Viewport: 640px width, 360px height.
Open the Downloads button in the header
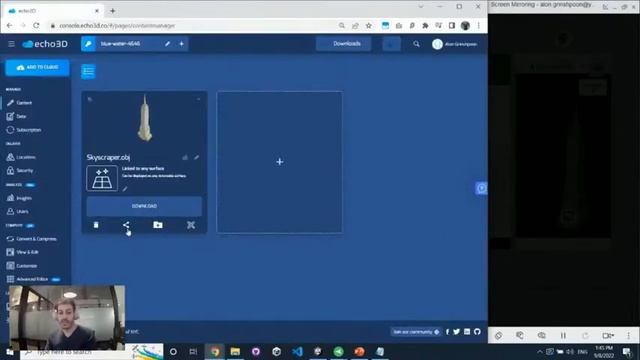click(344, 44)
